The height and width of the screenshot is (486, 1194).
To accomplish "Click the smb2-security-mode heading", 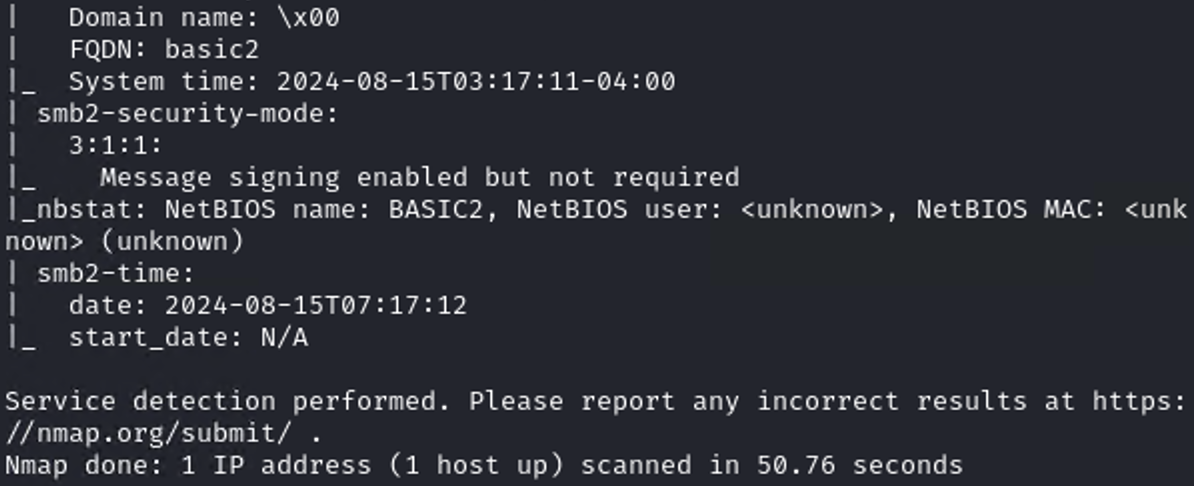I will tap(187, 114).
